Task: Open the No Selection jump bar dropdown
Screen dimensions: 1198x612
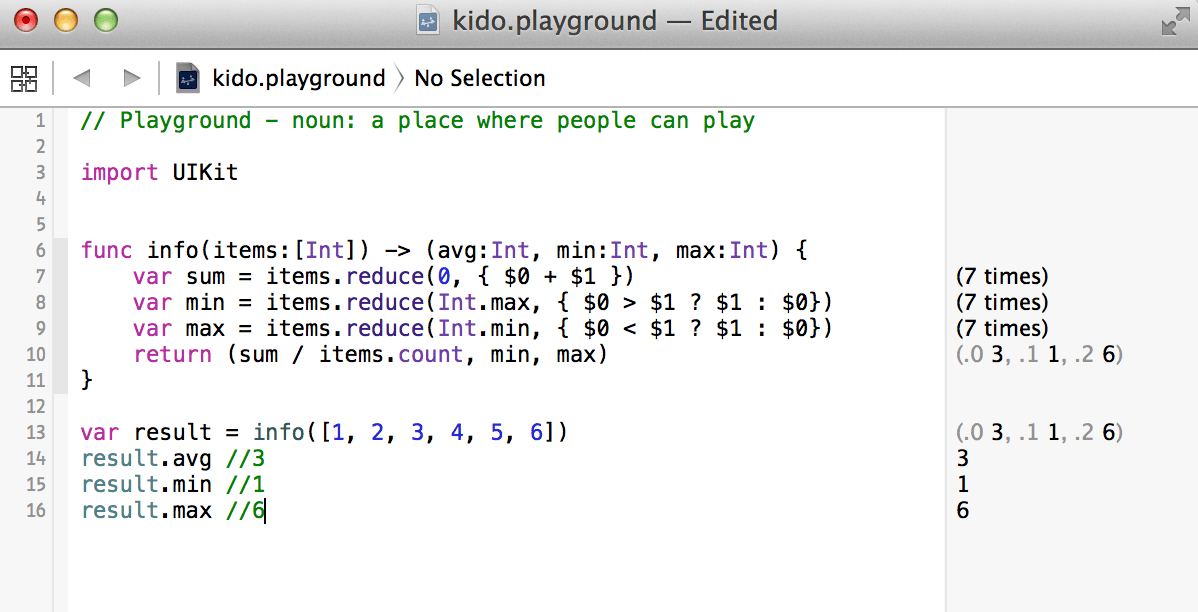Action: (479, 77)
